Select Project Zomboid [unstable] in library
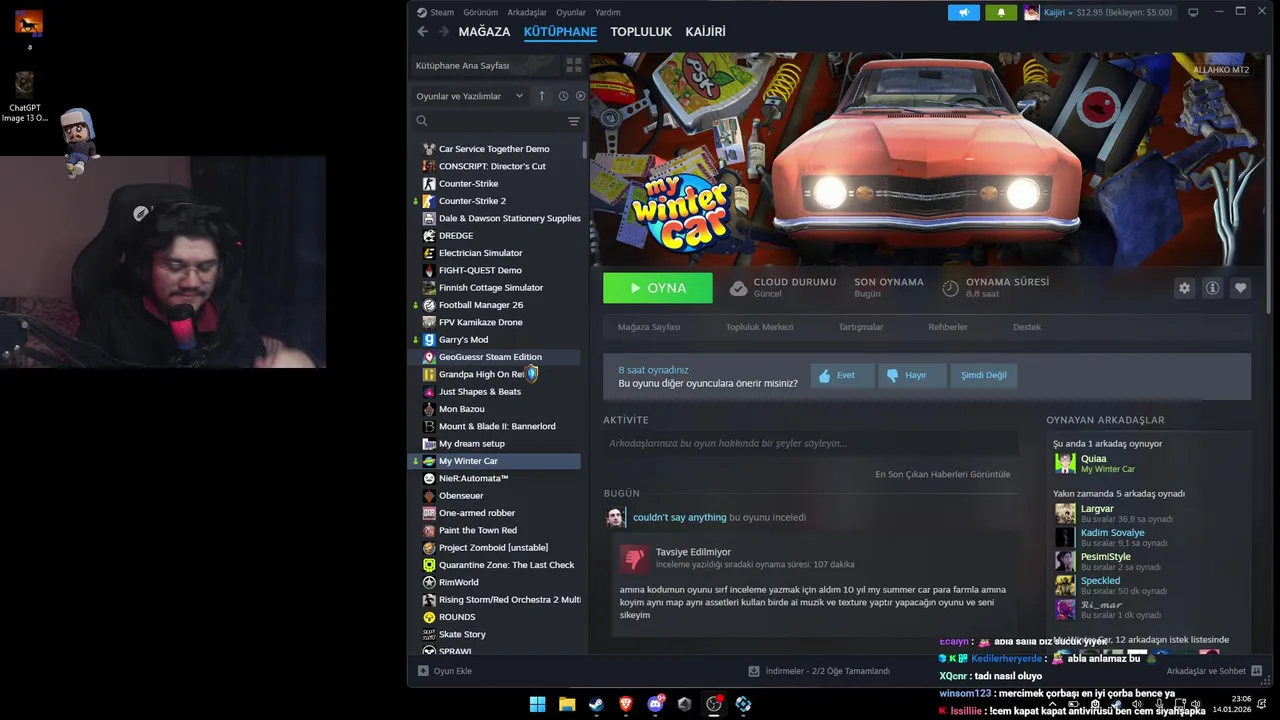Image resolution: width=1280 pixels, height=720 pixels. point(497,548)
